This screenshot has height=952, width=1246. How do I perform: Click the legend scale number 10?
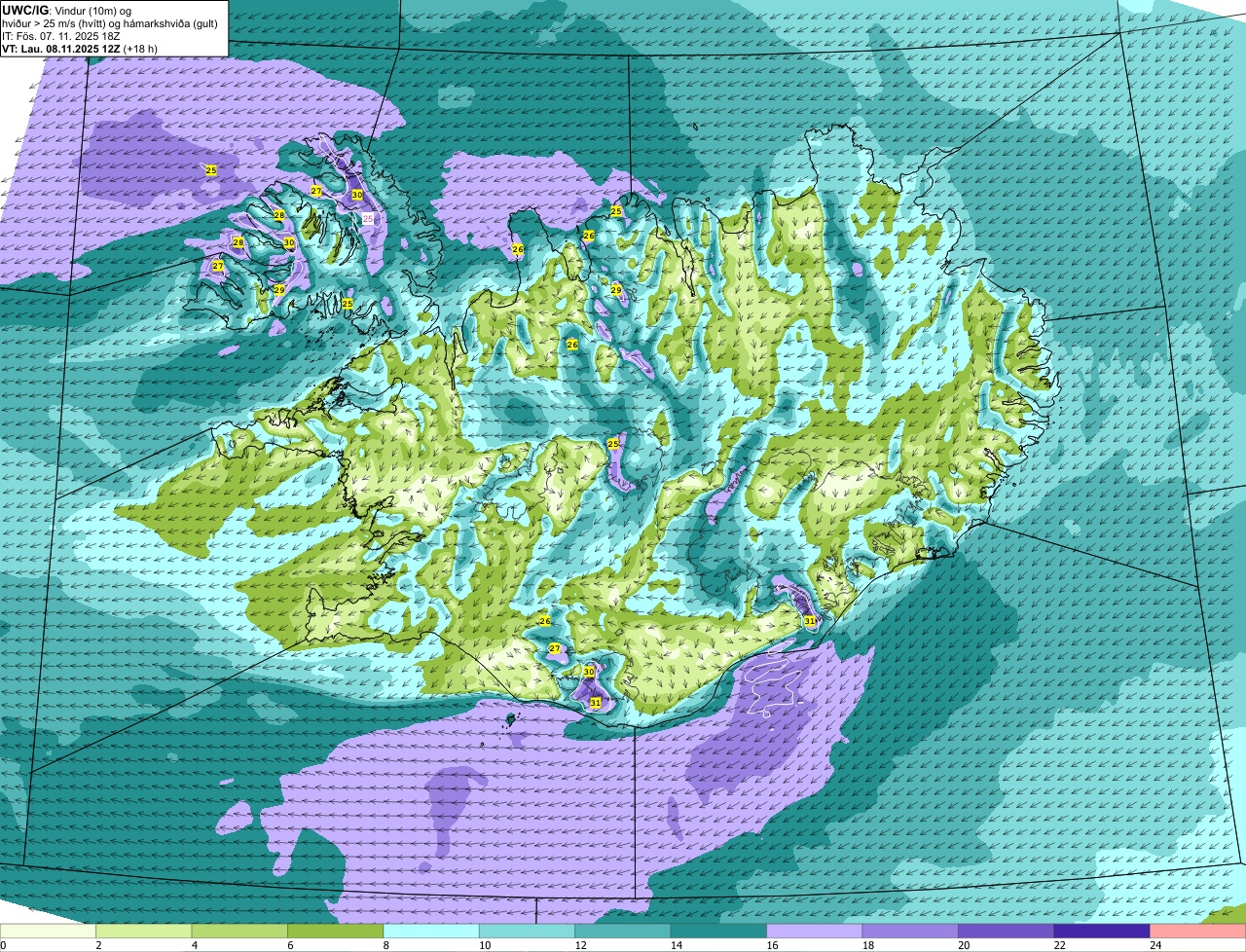(x=484, y=945)
